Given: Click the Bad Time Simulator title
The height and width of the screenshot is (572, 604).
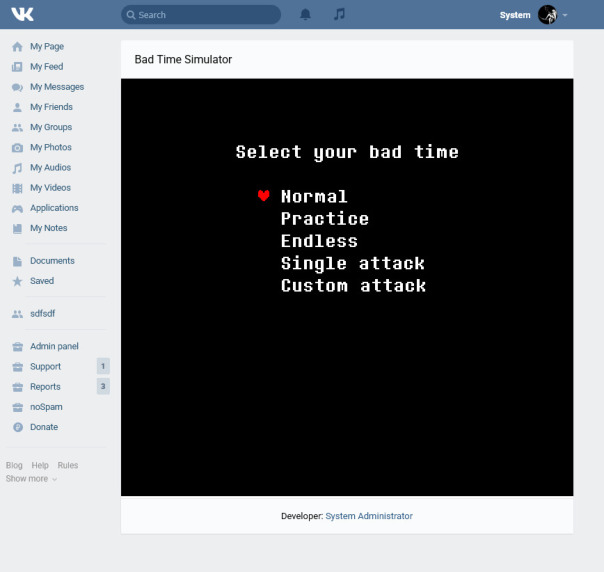Looking at the screenshot, I should point(183,59).
